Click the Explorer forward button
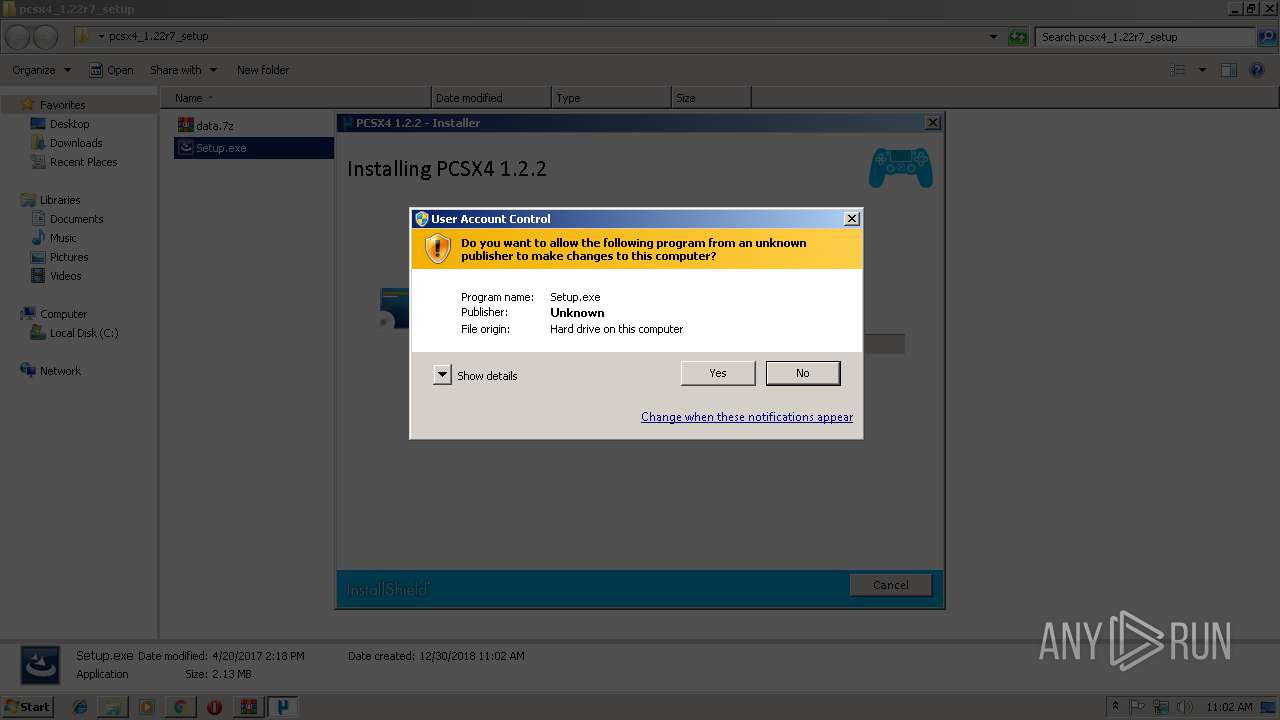Image resolution: width=1280 pixels, height=720 pixels. (x=45, y=37)
